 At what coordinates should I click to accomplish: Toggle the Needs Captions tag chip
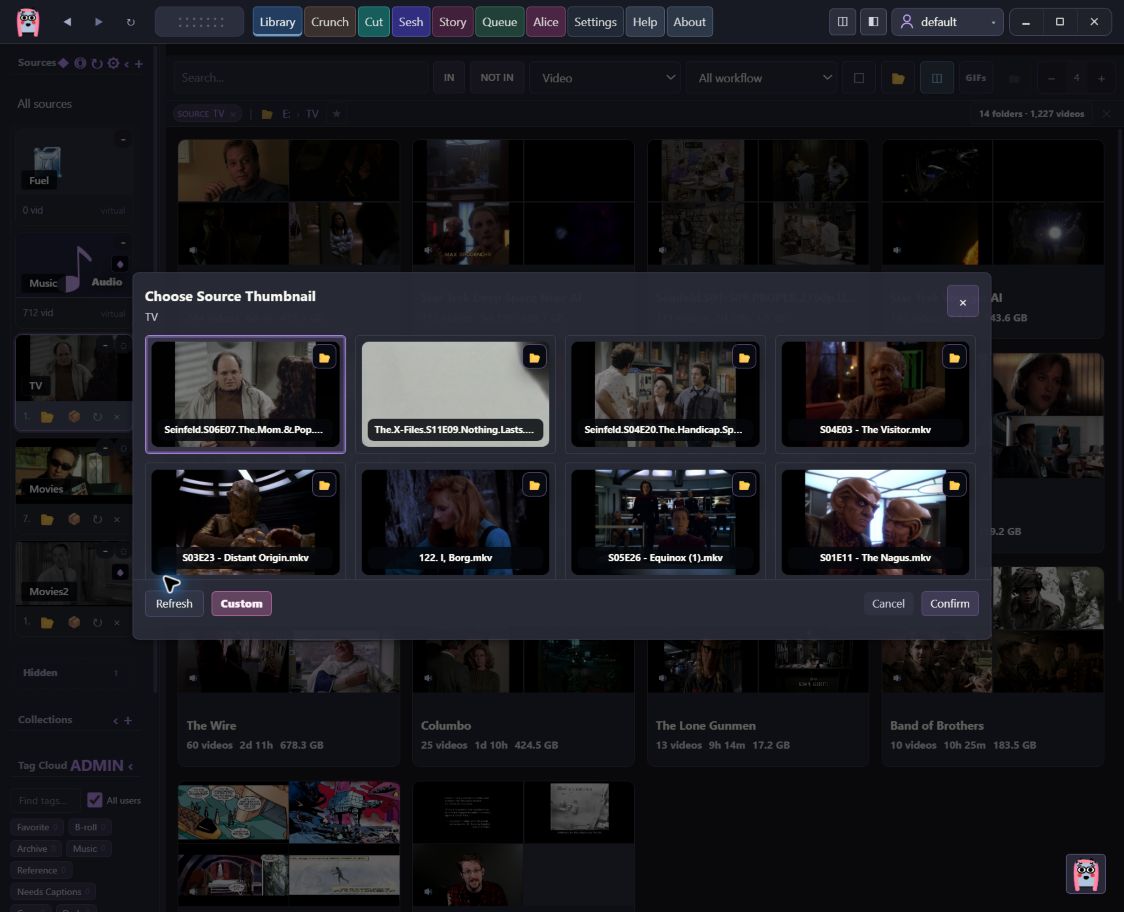click(x=52, y=892)
